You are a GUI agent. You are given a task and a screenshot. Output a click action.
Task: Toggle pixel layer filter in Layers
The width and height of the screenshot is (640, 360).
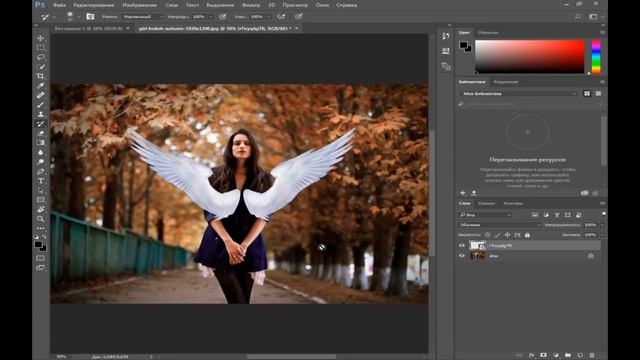coord(535,215)
